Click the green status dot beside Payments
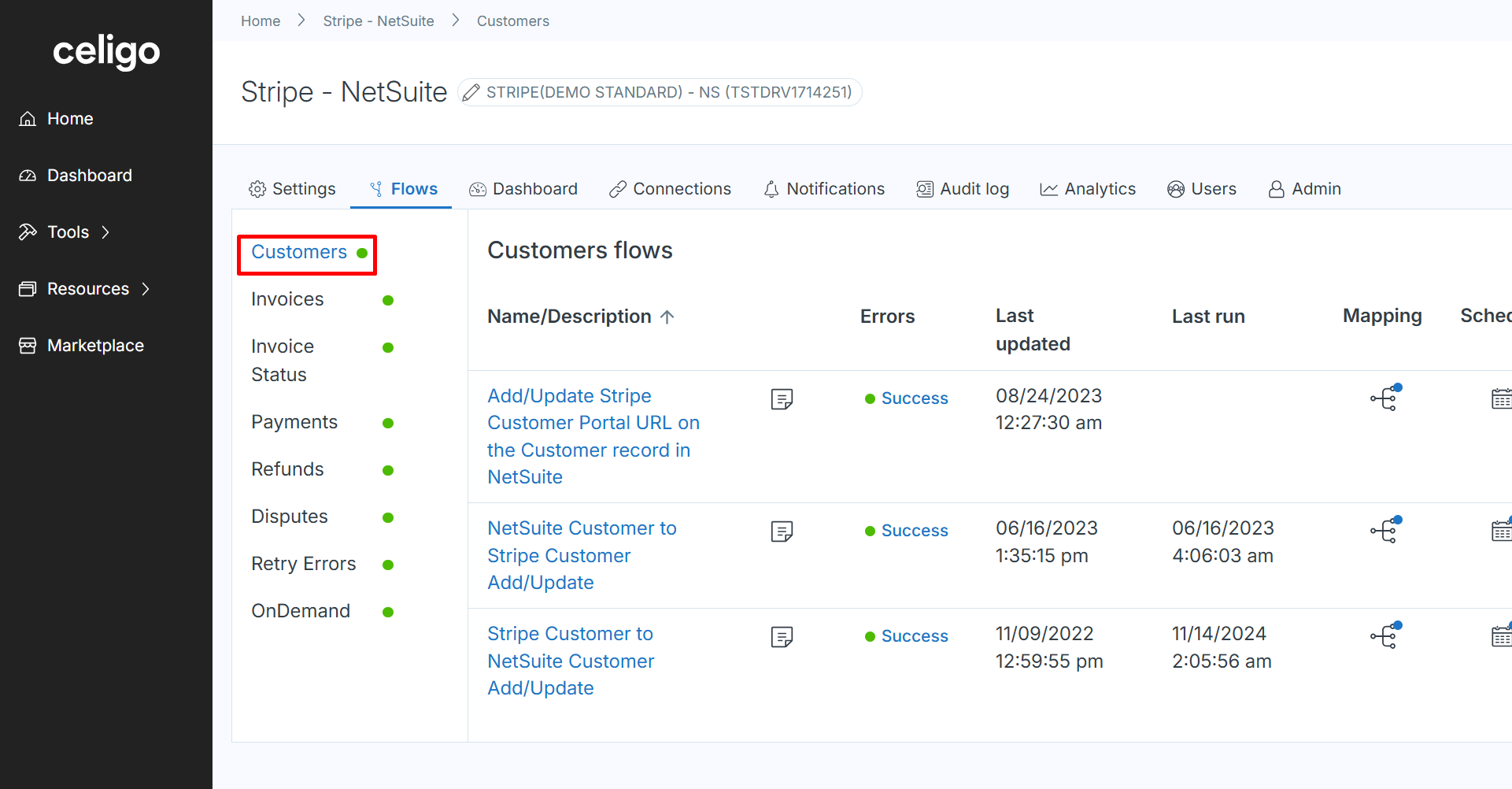Viewport: 1512px width, 789px height. [388, 423]
